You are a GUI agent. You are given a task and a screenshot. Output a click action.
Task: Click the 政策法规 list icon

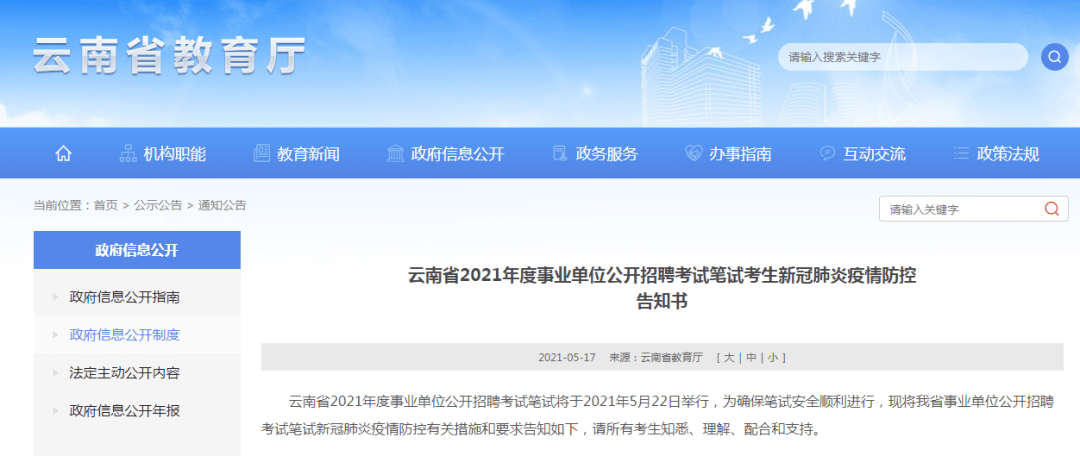coord(962,154)
